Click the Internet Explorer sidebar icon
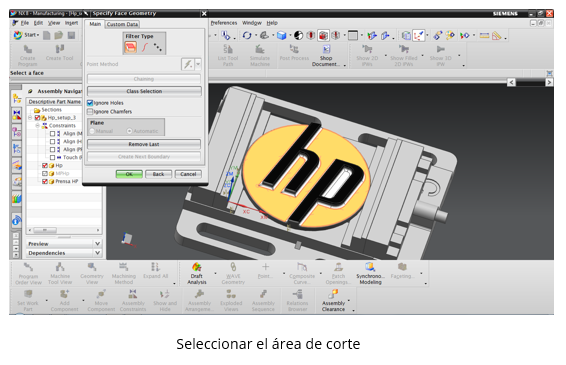The image size is (566, 365). pos(17,221)
